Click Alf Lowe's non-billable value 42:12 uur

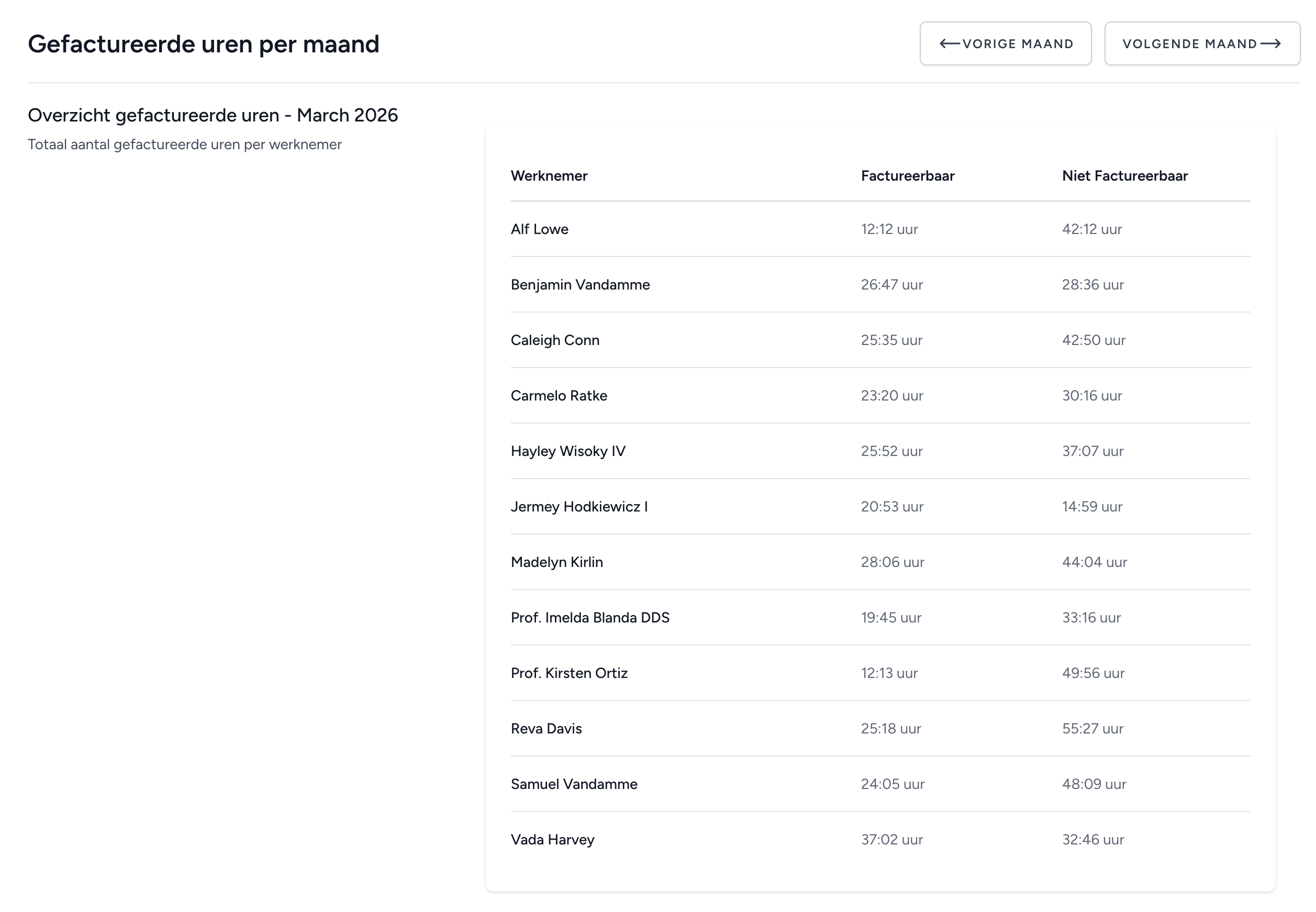click(x=1092, y=229)
